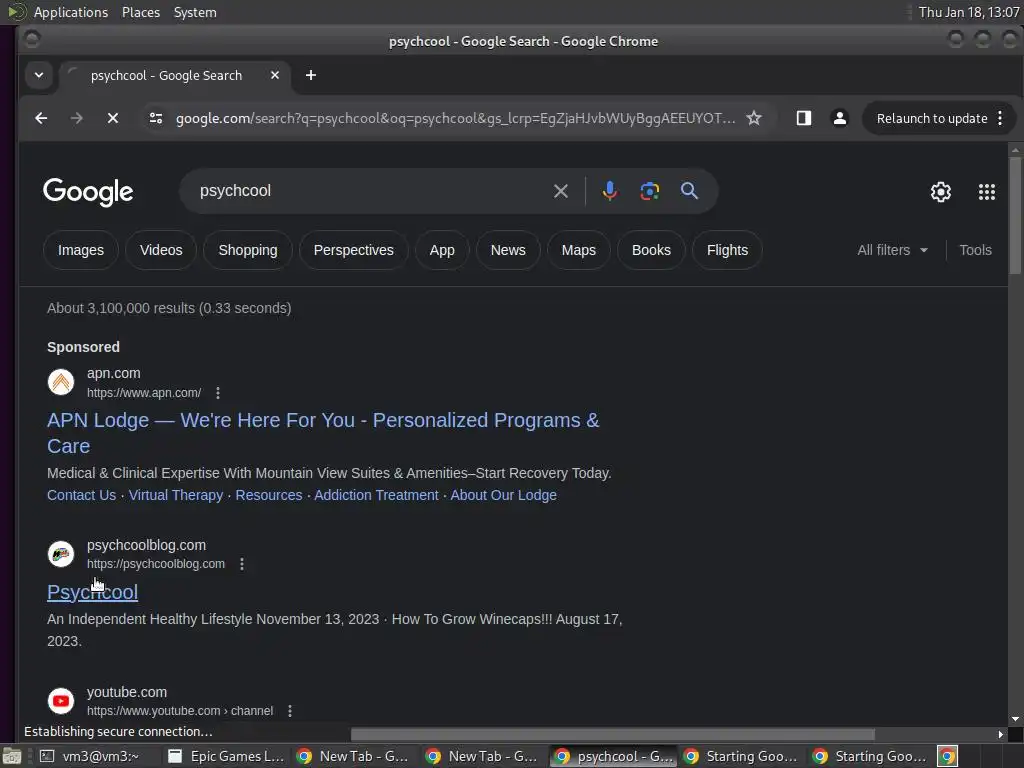The height and width of the screenshot is (768, 1024).
Task: Open the Virtual Therapy sitelink
Action: [176, 495]
